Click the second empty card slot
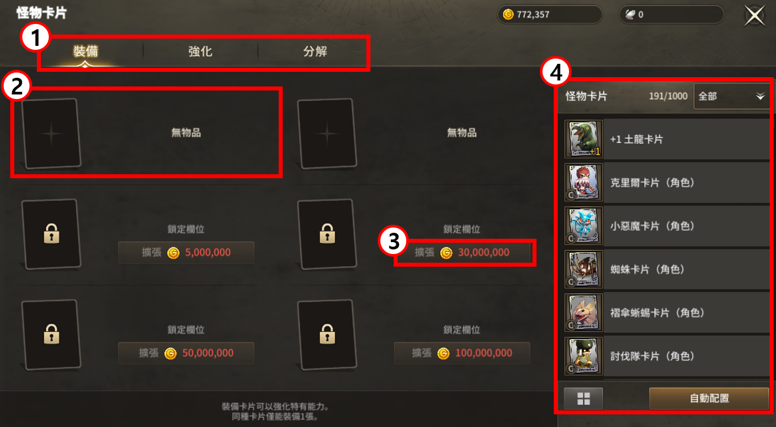The width and height of the screenshot is (776, 427). (327, 134)
